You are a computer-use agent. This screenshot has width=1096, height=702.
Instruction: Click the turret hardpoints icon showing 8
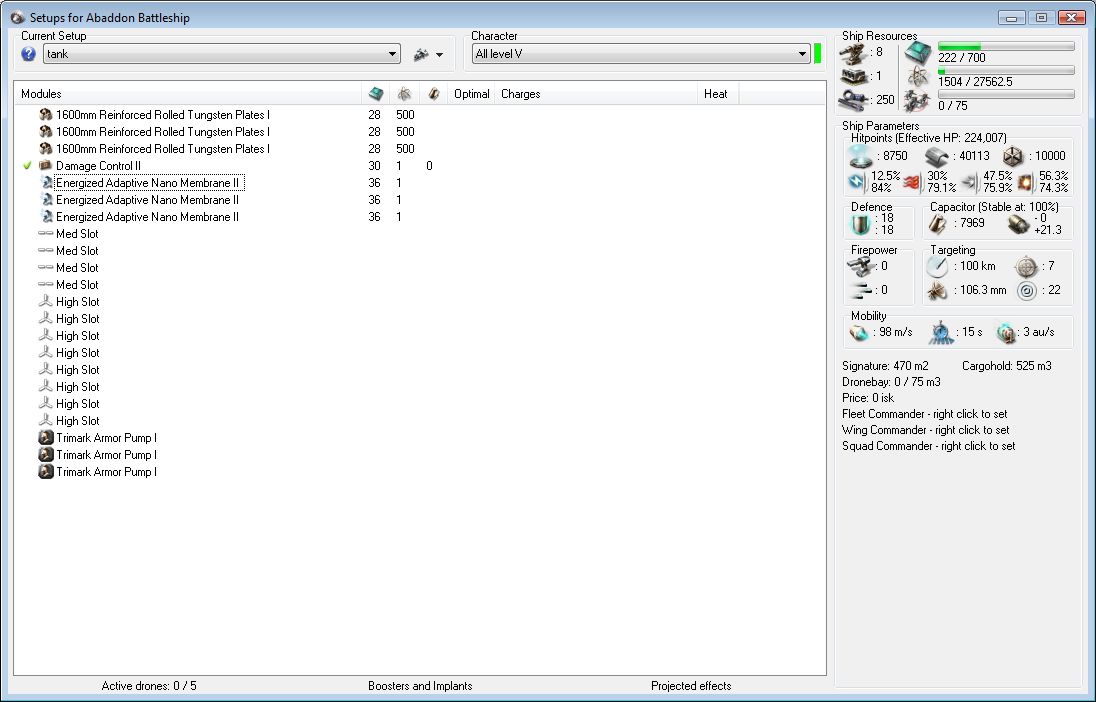[854, 53]
